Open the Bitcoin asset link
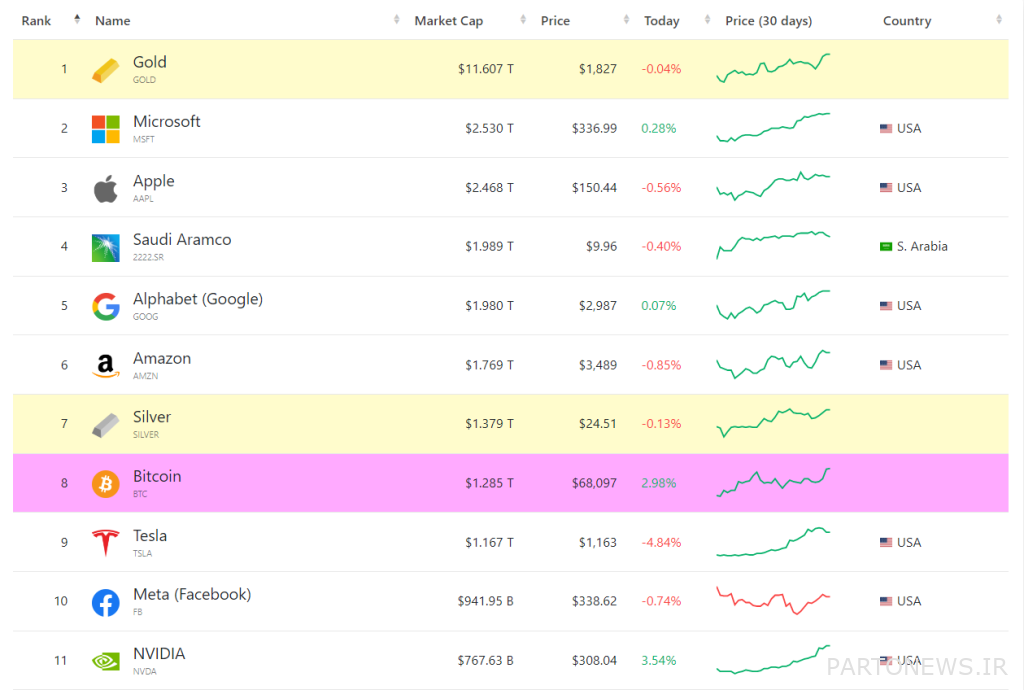 [x=157, y=476]
